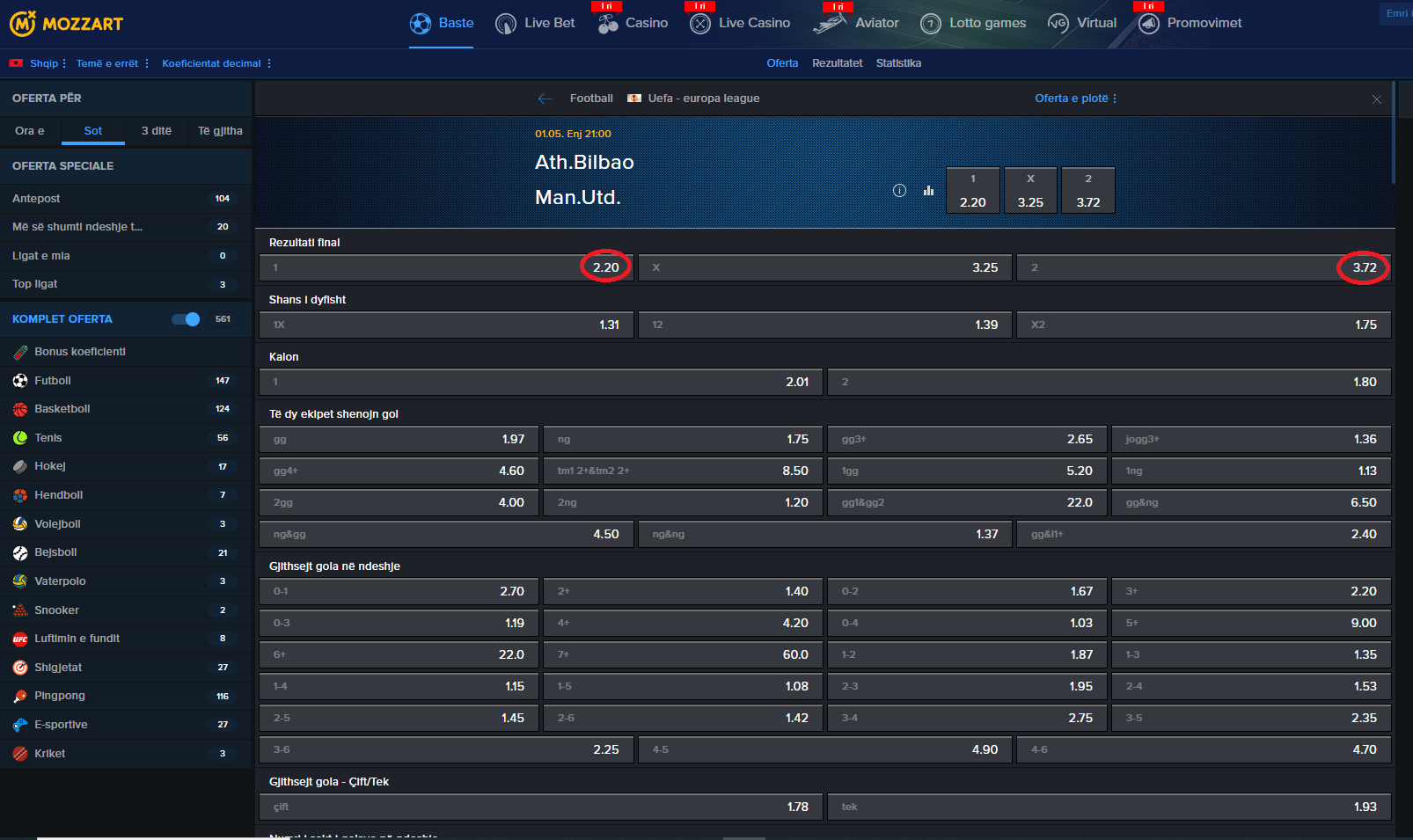Viewport: 1413px width, 840px height.
Task: Open the match info icon
Action: pos(899,190)
